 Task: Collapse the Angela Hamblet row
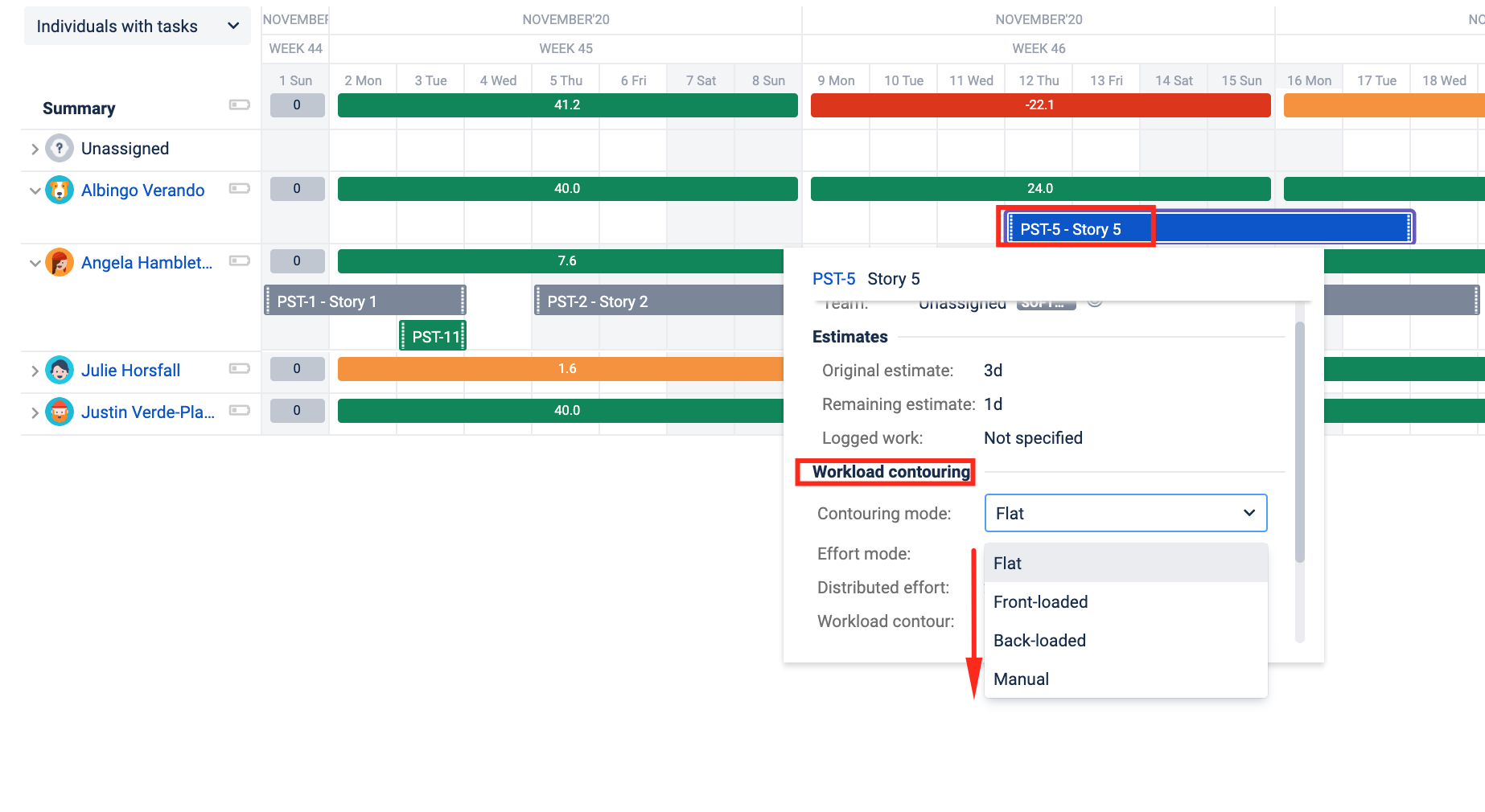(35, 264)
